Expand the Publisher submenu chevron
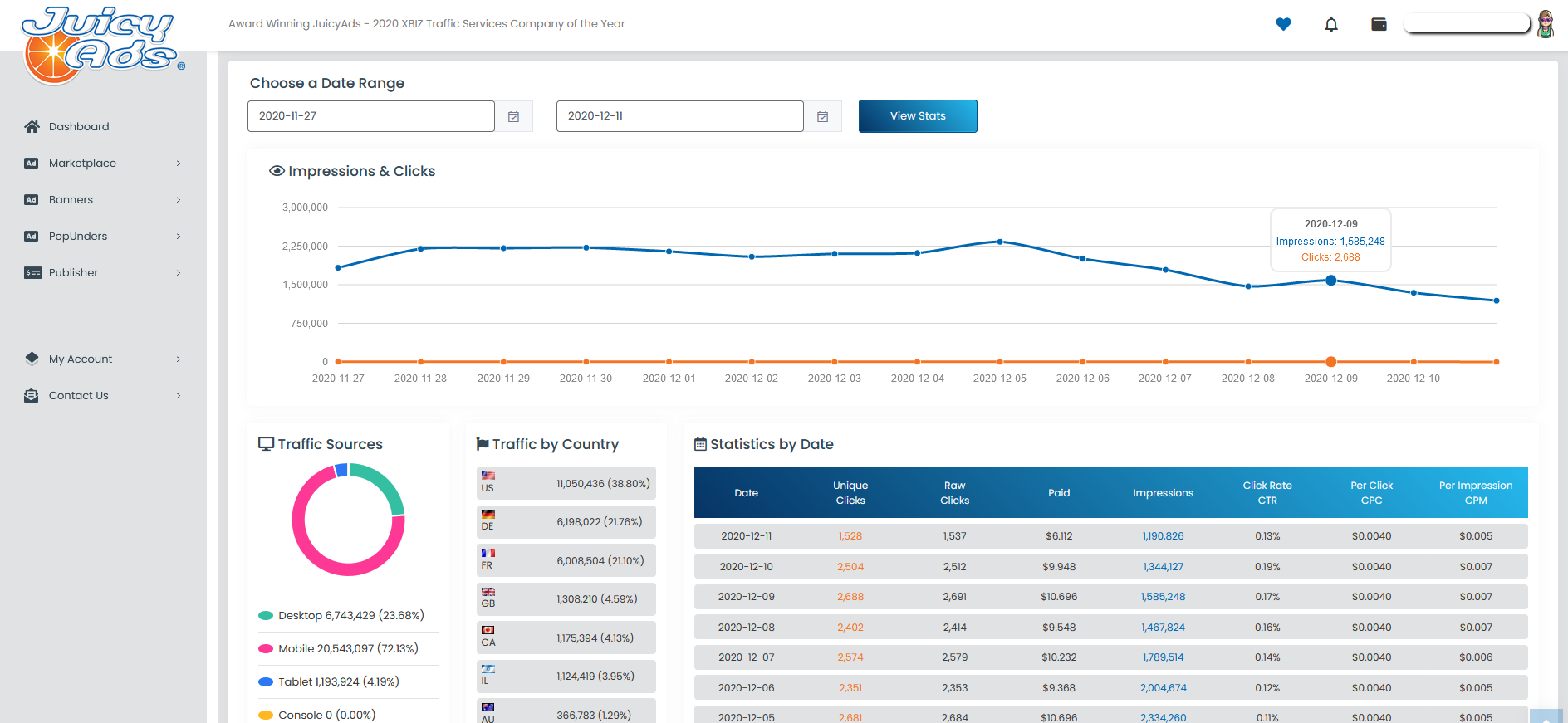Image resolution: width=1568 pixels, height=723 pixels. 179,273
